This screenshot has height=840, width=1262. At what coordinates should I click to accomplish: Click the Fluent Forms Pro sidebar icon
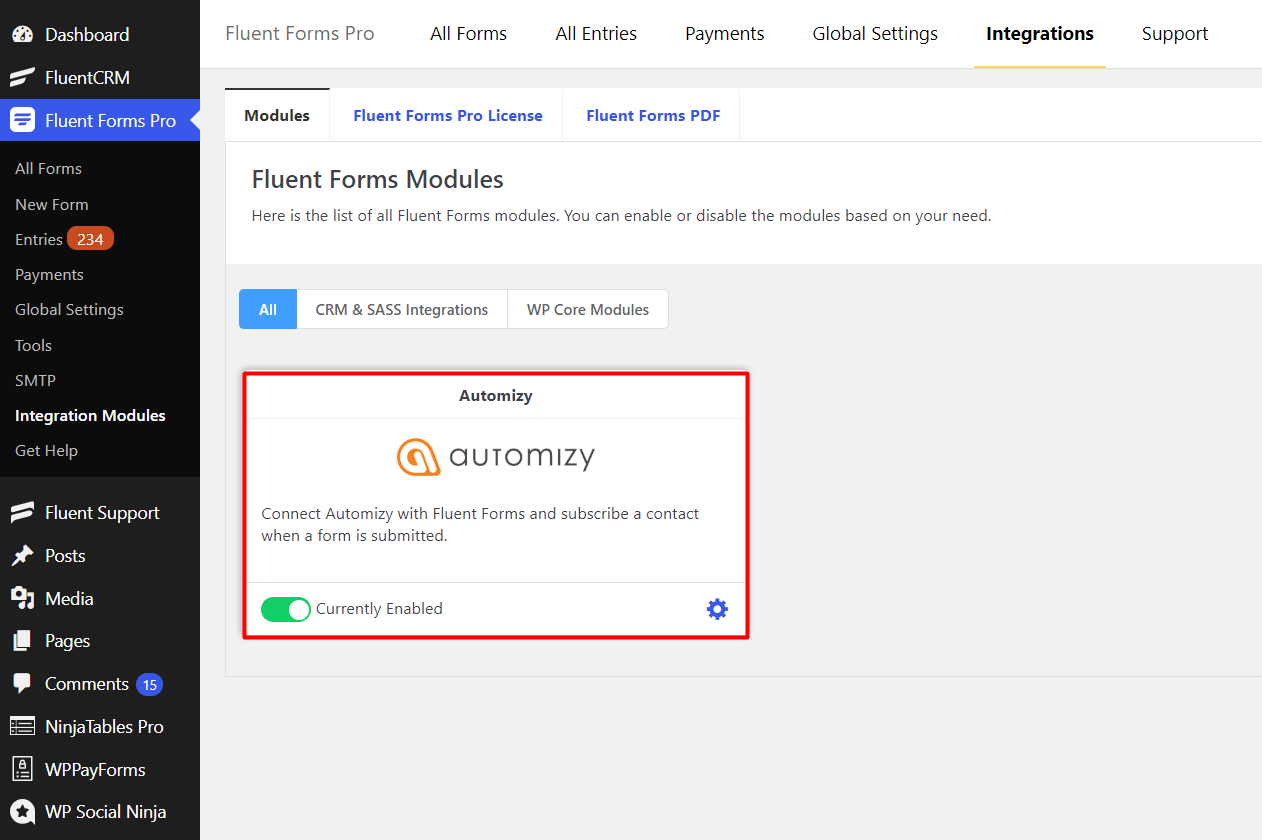21,119
